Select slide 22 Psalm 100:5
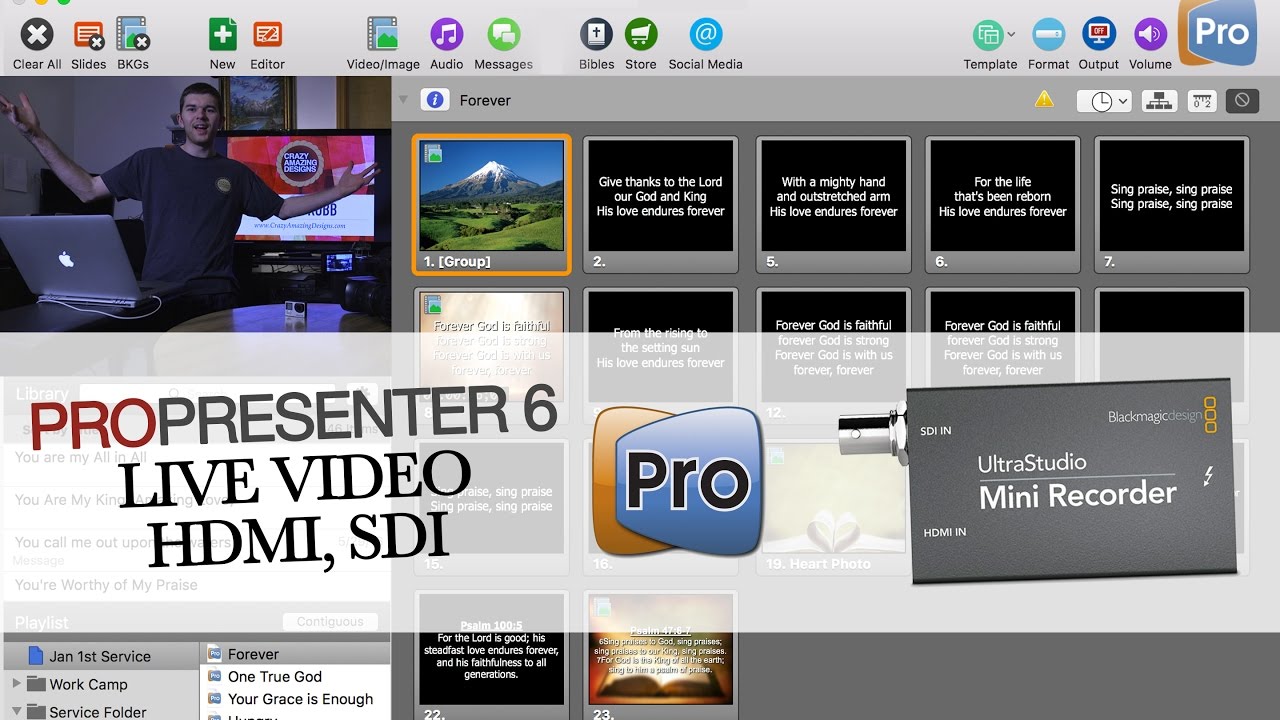 tap(492, 656)
